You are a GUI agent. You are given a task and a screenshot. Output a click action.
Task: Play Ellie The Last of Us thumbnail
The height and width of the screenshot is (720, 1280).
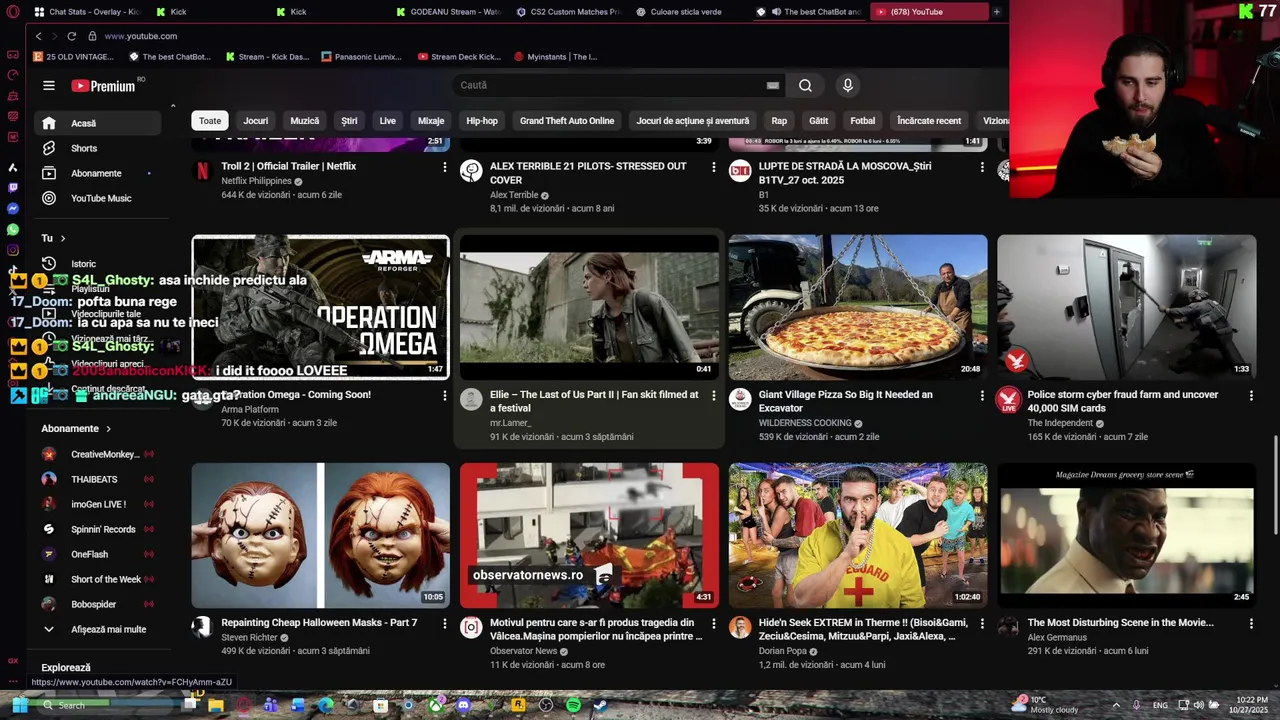589,307
